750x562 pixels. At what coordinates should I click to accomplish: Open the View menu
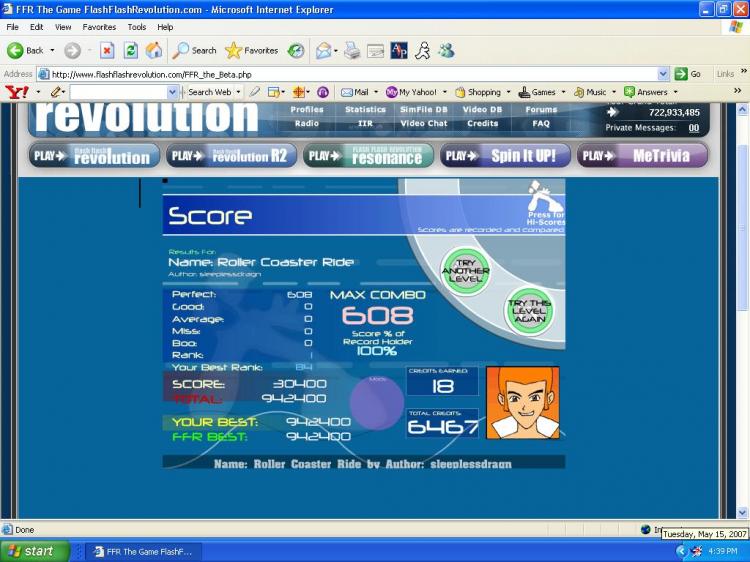tap(63, 27)
